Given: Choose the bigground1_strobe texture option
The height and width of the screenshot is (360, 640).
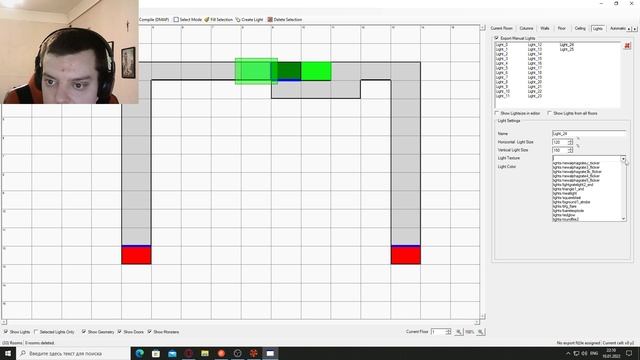Looking at the screenshot, I should 571,202.
